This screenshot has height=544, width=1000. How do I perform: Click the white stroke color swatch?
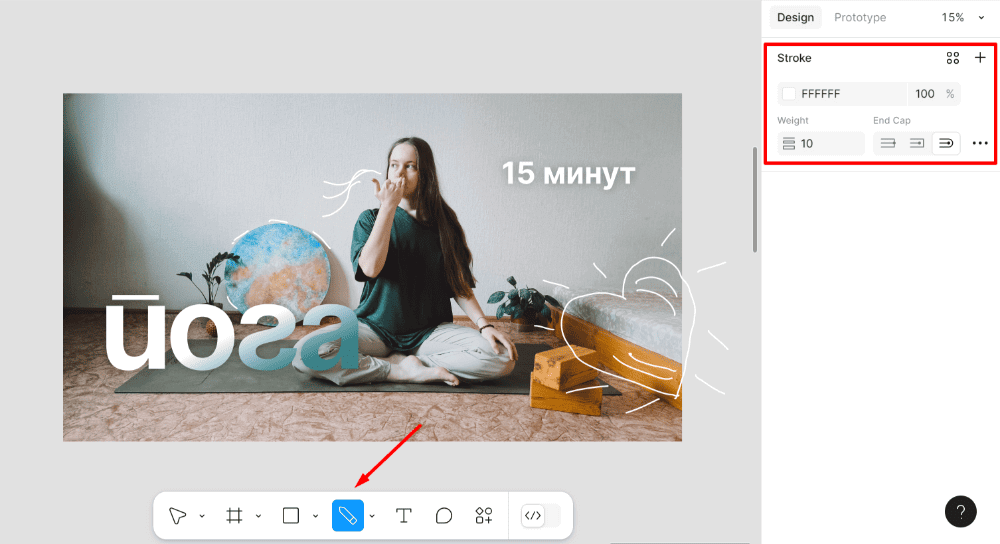tap(789, 94)
